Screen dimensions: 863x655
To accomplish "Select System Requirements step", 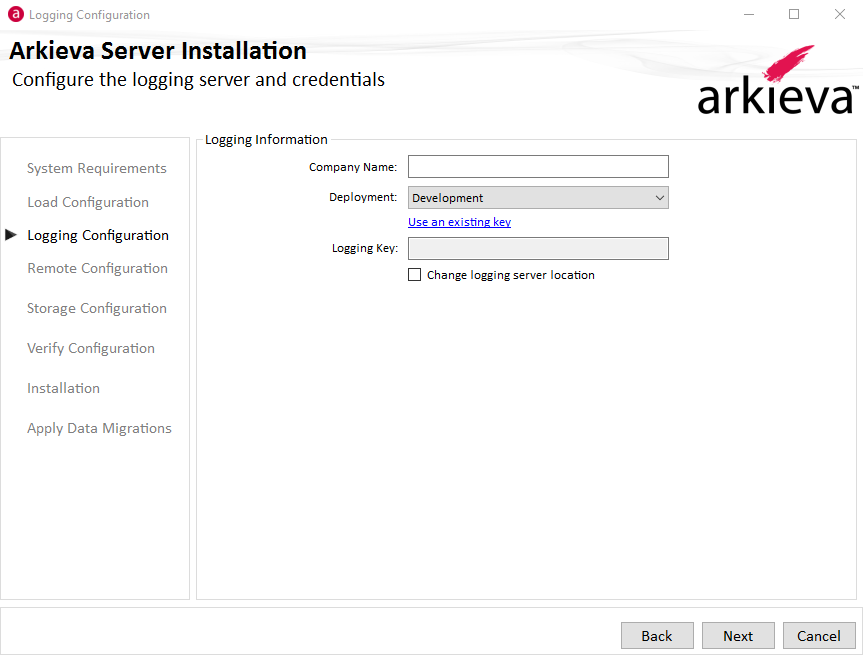I will 96,168.
